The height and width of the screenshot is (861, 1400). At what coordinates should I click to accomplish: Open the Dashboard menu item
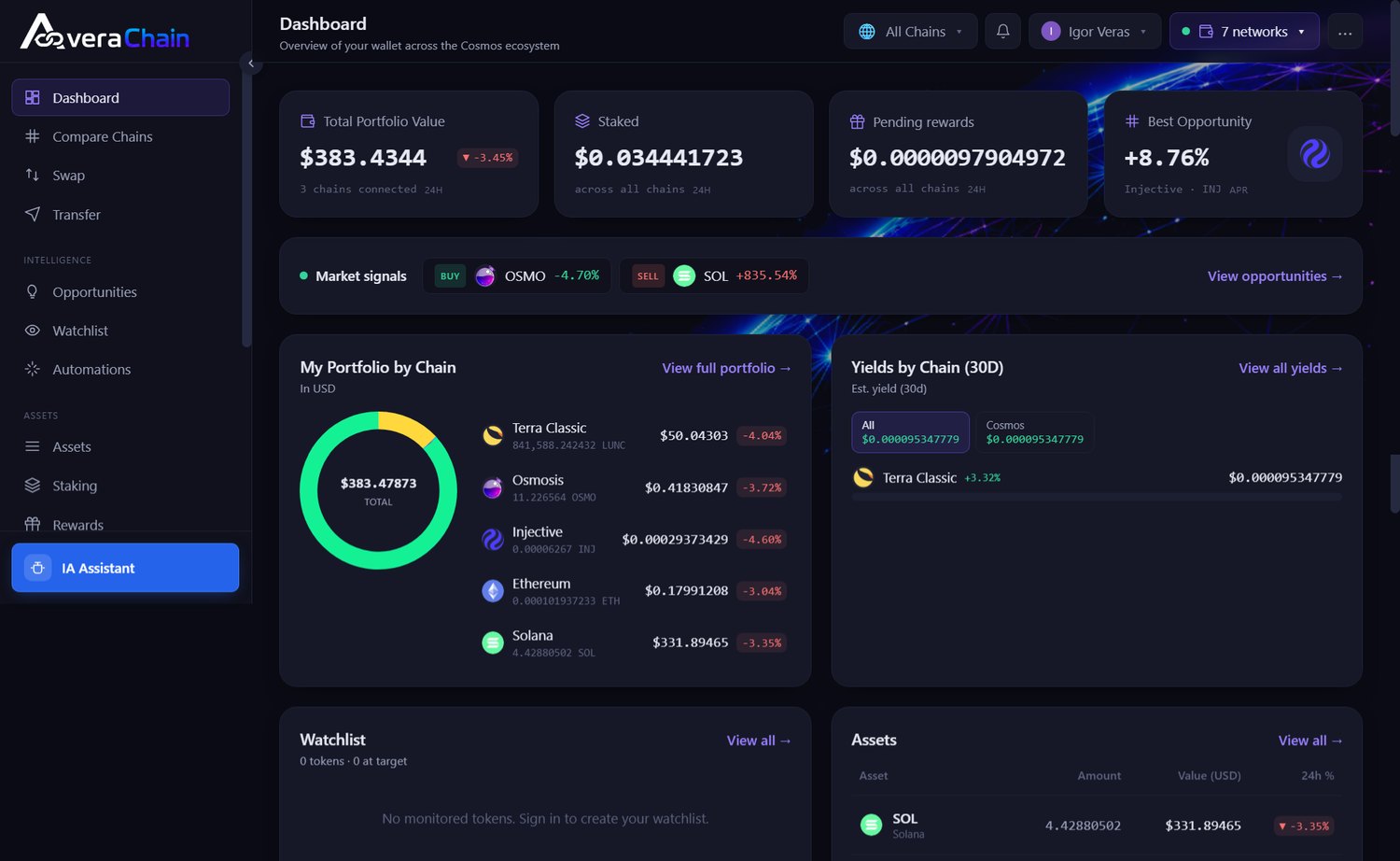coord(120,97)
